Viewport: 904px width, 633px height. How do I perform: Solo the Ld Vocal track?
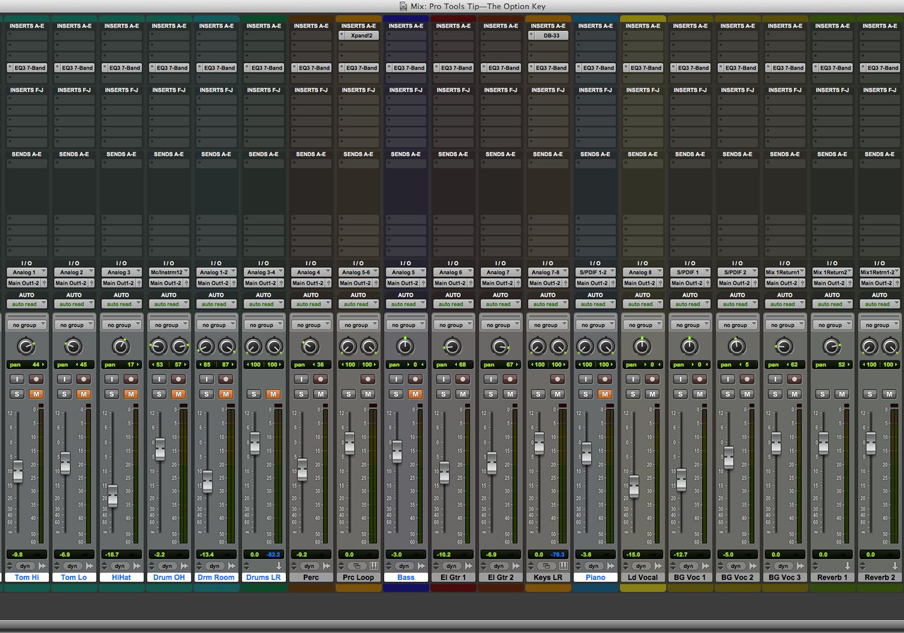point(633,394)
